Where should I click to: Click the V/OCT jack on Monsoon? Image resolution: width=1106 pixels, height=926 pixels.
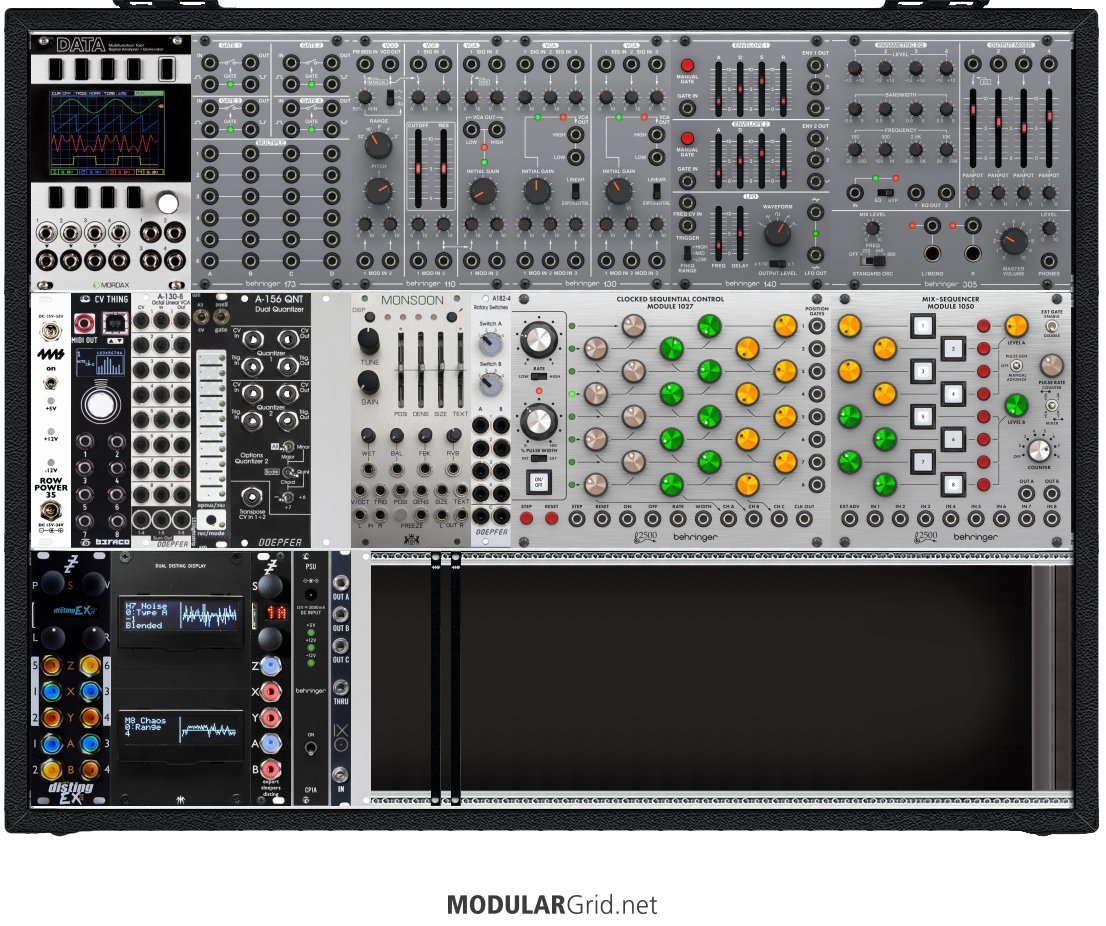coord(360,491)
